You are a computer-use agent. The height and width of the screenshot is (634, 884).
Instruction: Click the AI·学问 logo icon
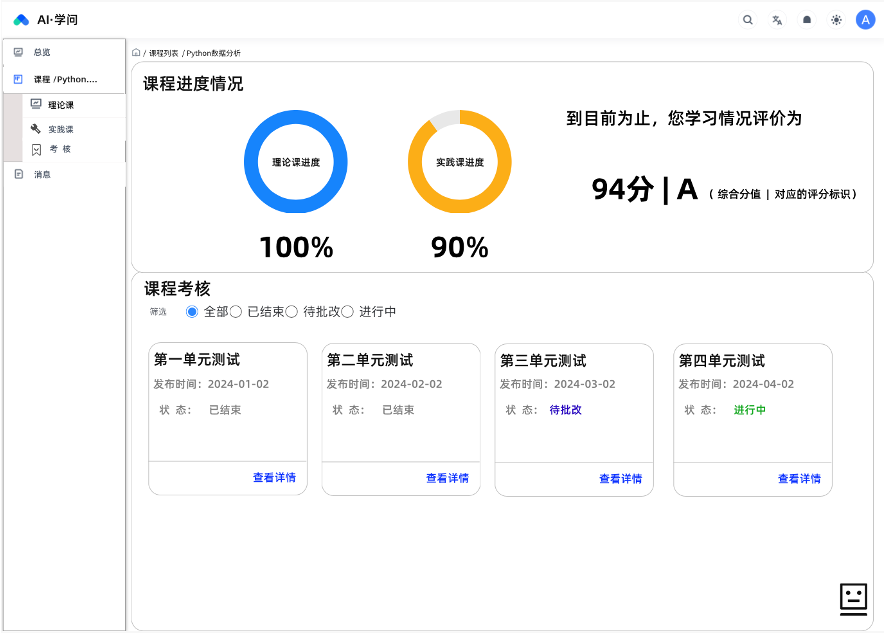coord(21,20)
